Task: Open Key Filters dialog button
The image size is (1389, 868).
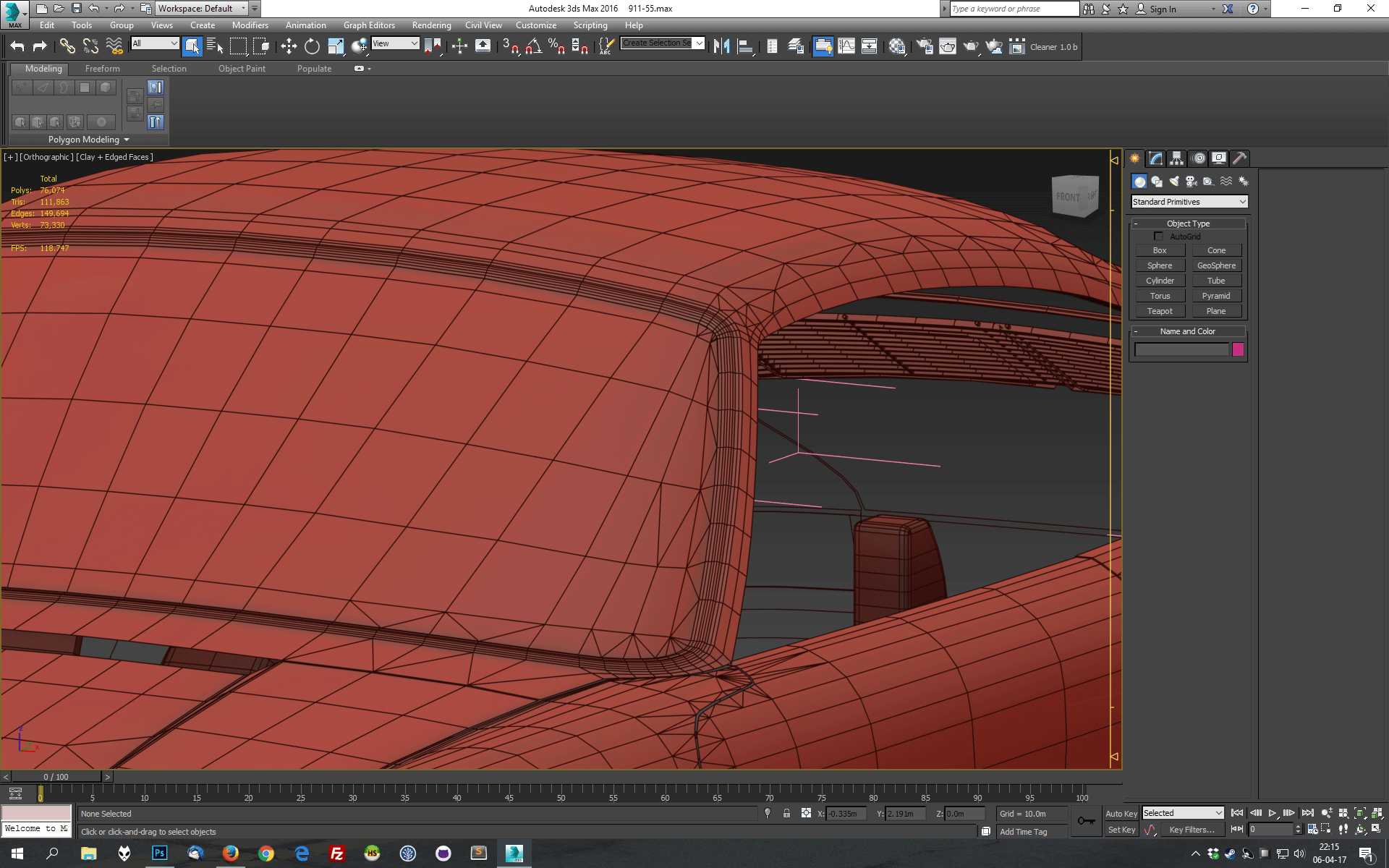Action: click(x=1192, y=830)
